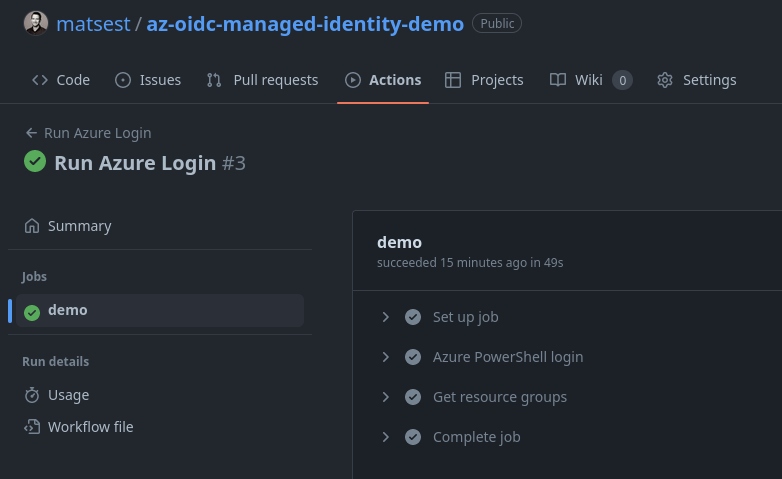Click the demo heading in job panel
The width and height of the screenshot is (782, 479).
[x=399, y=242]
